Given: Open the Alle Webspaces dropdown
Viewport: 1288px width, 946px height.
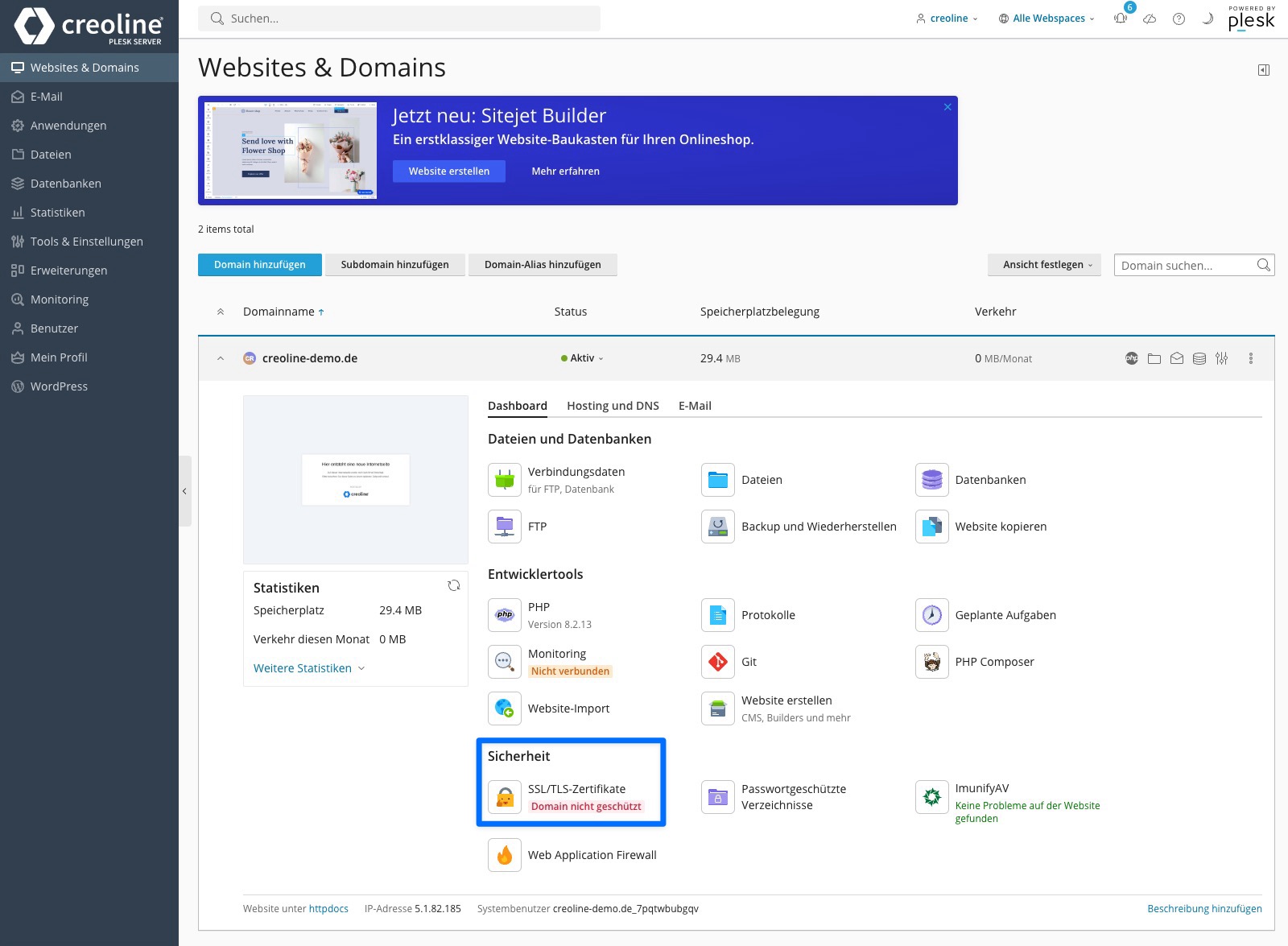Looking at the screenshot, I should [1046, 19].
